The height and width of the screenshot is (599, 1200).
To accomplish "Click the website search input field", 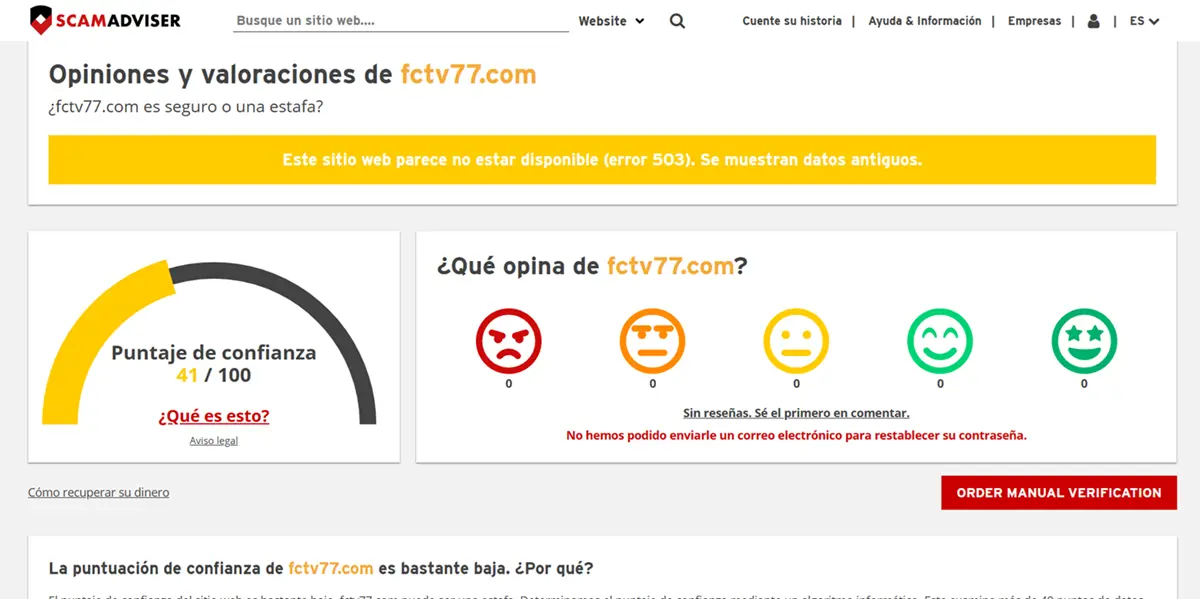I will point(400,20).
